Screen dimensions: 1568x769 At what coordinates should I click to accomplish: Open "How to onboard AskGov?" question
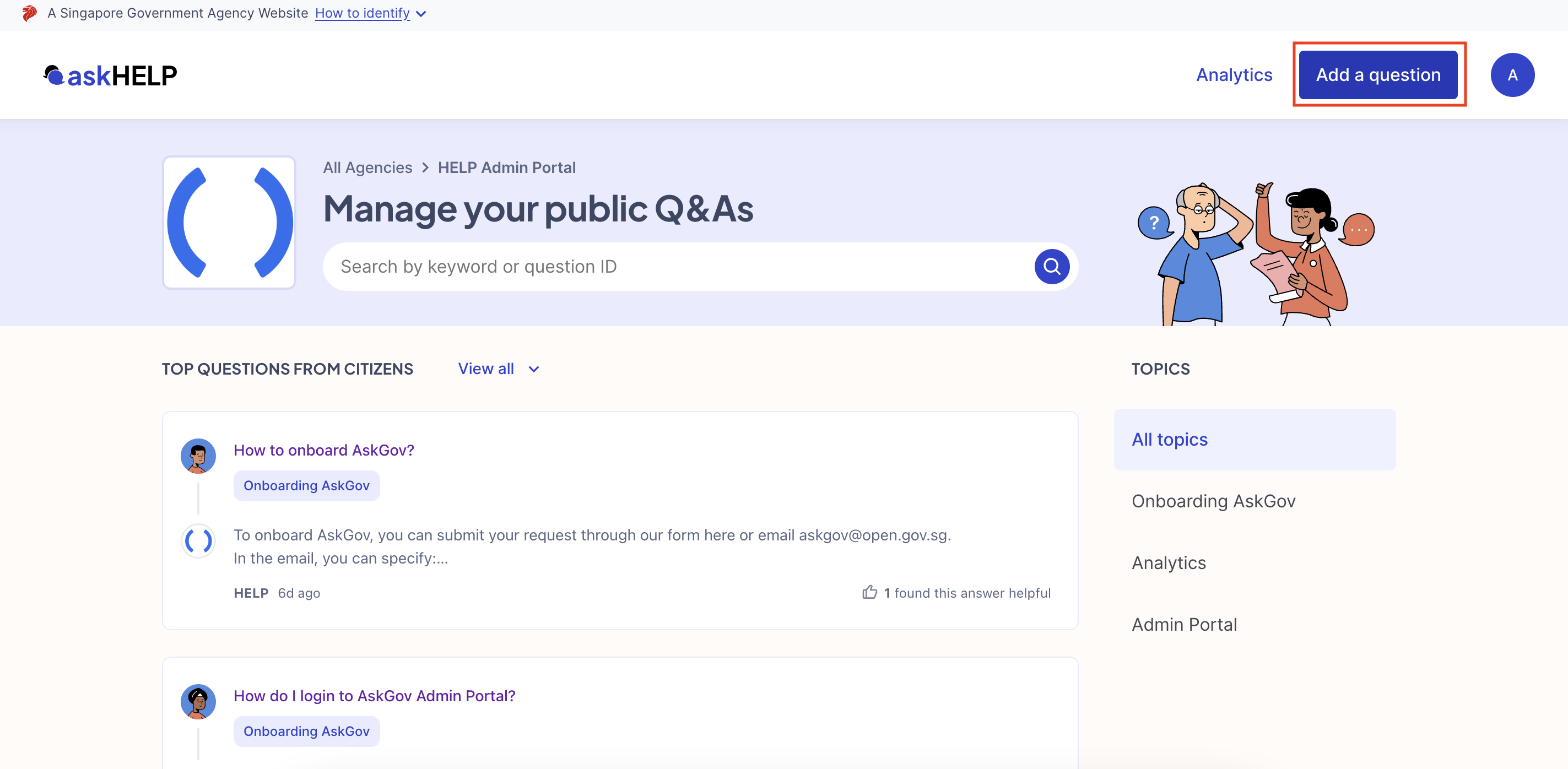[x=323, y=450]
